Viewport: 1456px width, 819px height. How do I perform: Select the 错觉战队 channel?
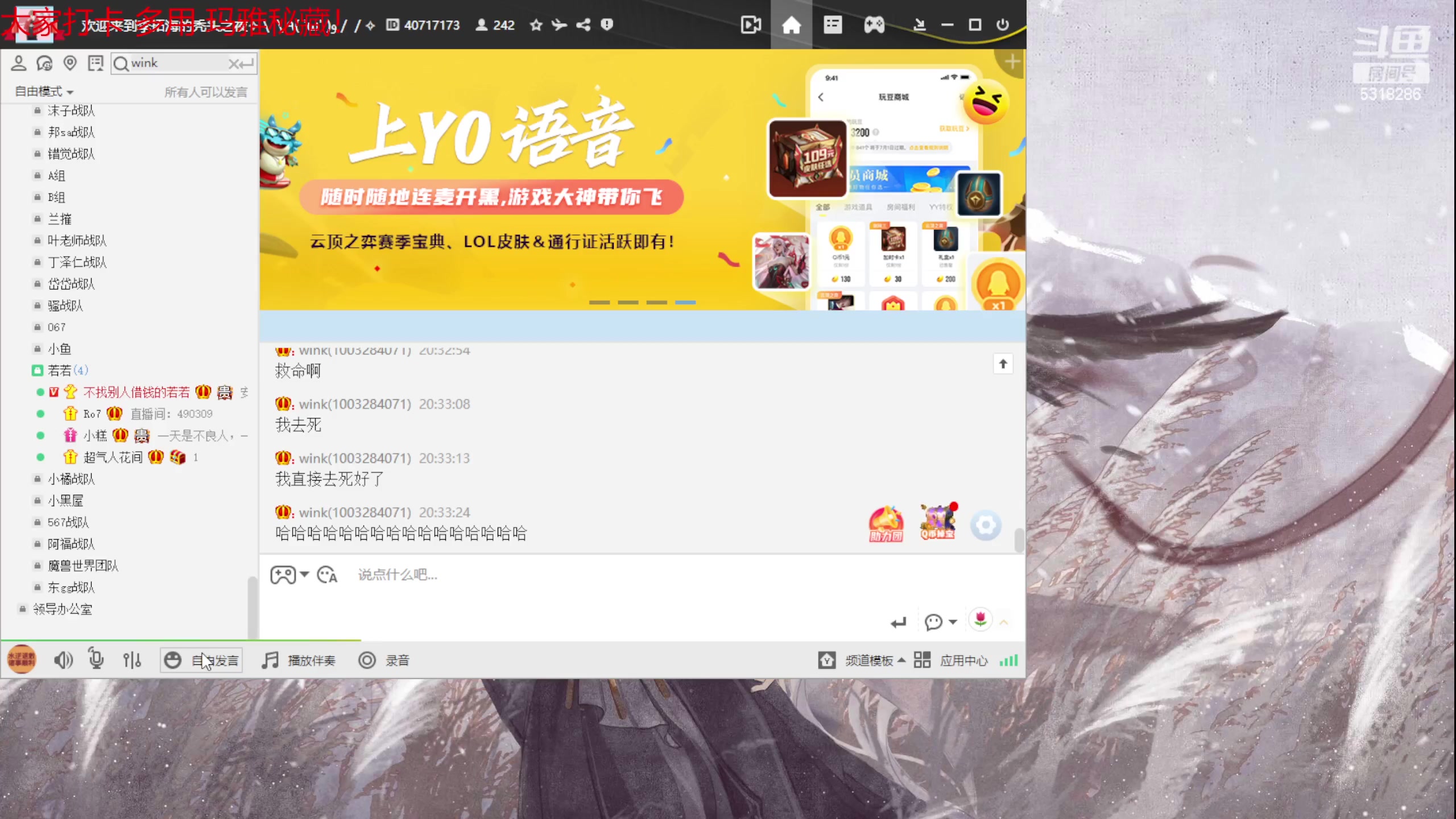click(71, 154)
